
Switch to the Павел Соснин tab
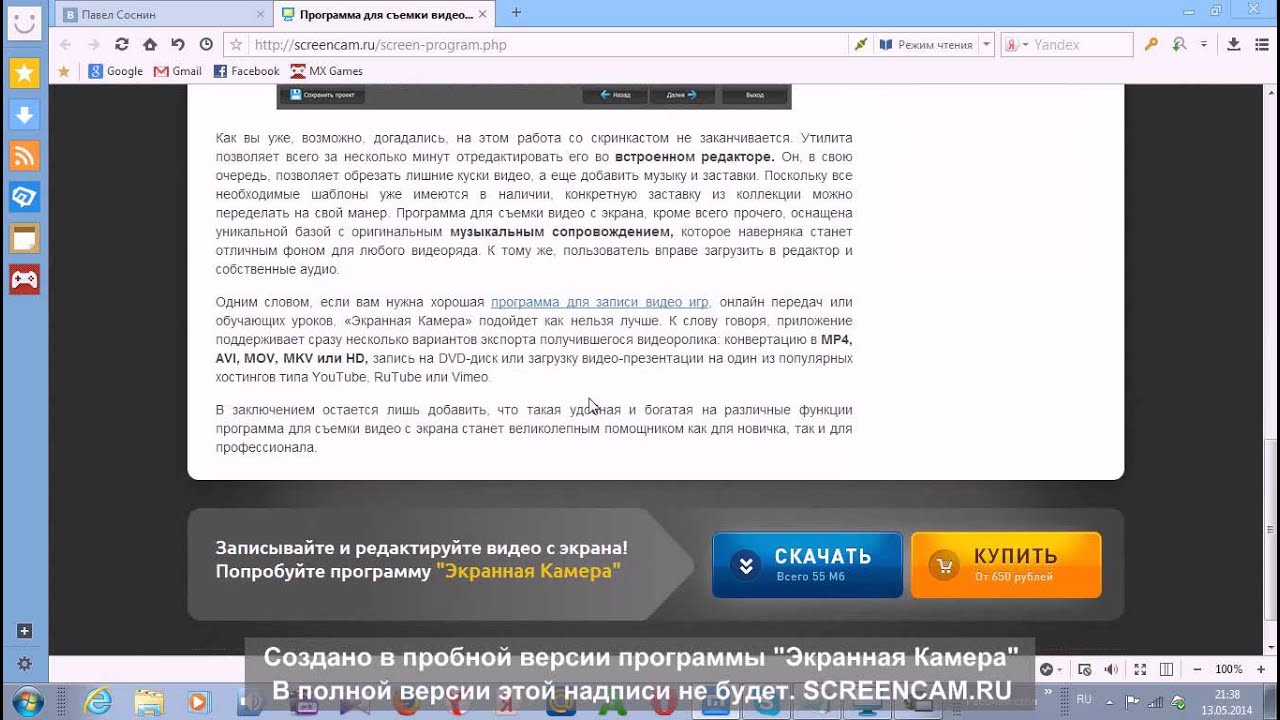pos(161,14)
